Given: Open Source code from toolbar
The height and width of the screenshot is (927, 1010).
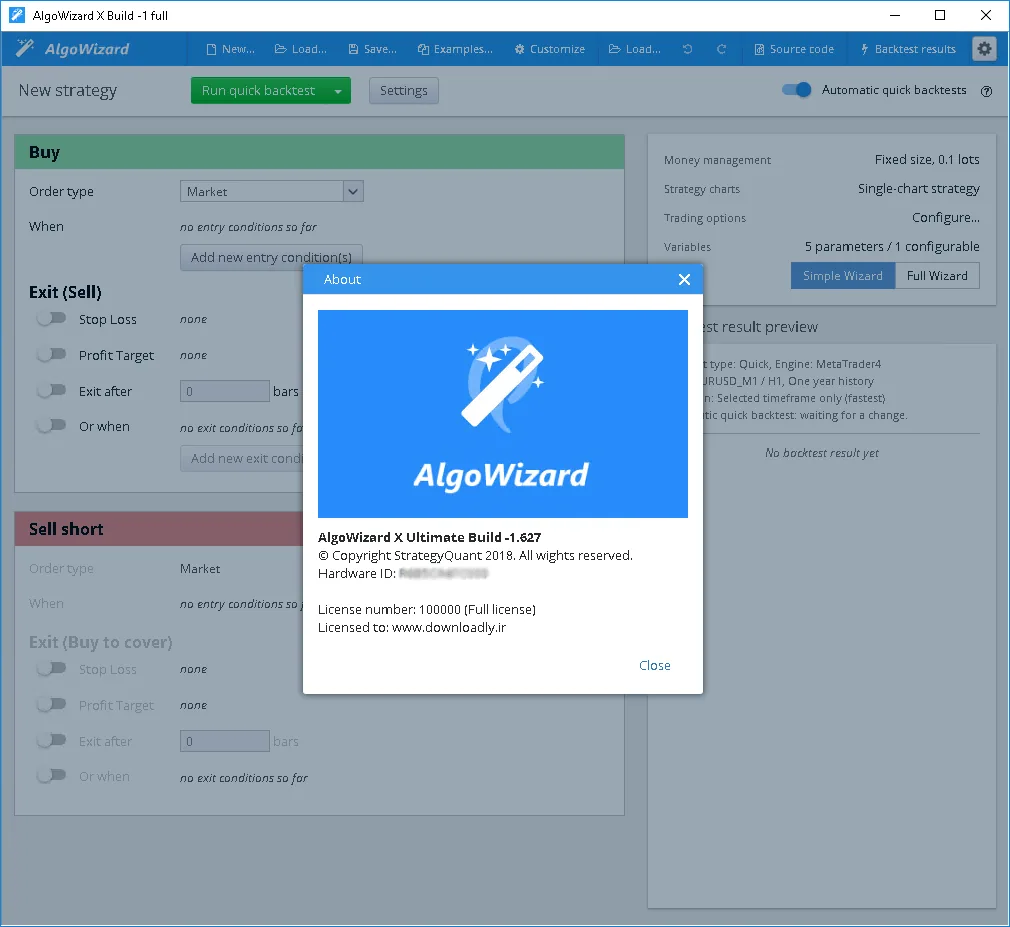Looking at the screenshot, I should (x=794, y=49).
